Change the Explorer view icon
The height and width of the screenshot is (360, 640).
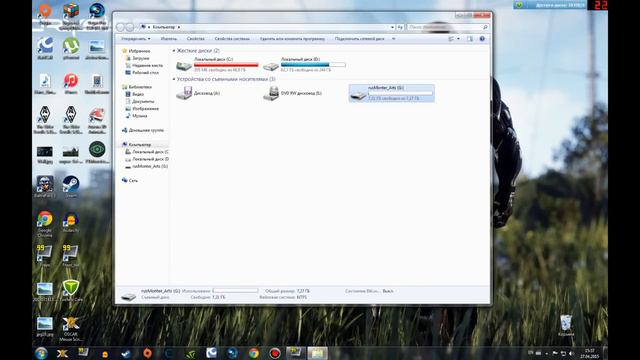click(451, 39)
